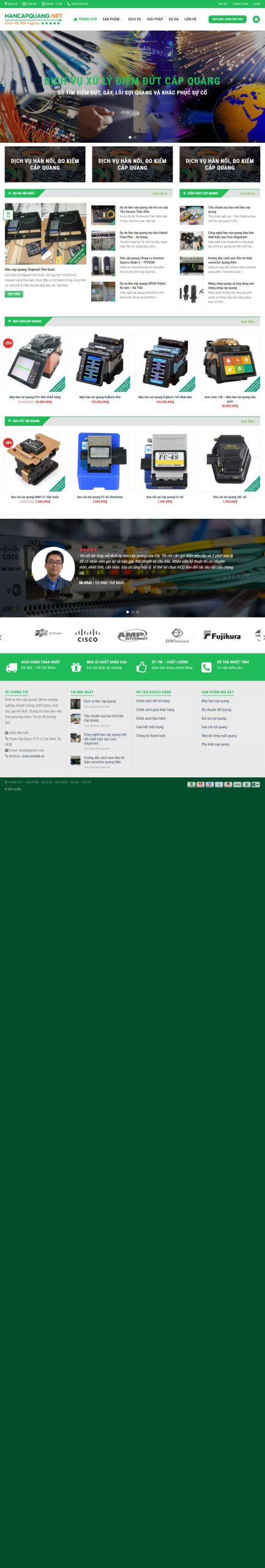The image size is (265, 1568).
Task: Click the EVNTelecom brand logo
Action: 177,635
